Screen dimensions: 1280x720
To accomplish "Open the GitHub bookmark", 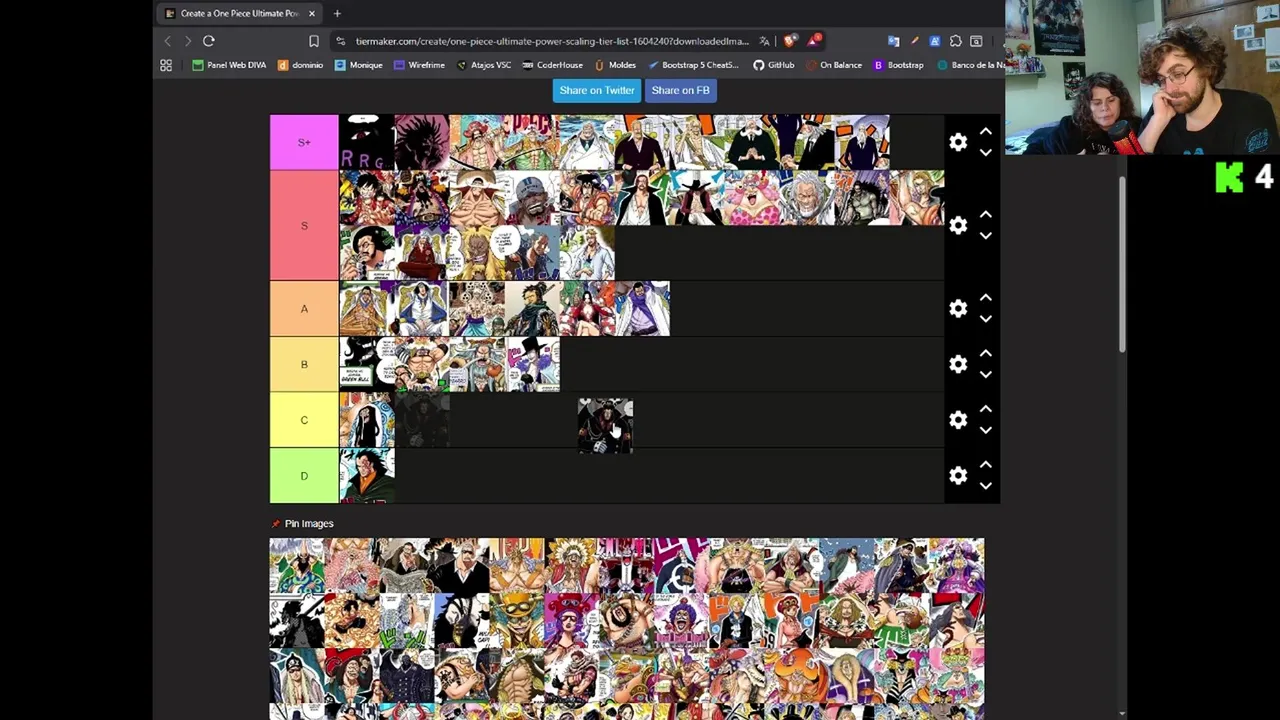I will (x=773, y=65).
